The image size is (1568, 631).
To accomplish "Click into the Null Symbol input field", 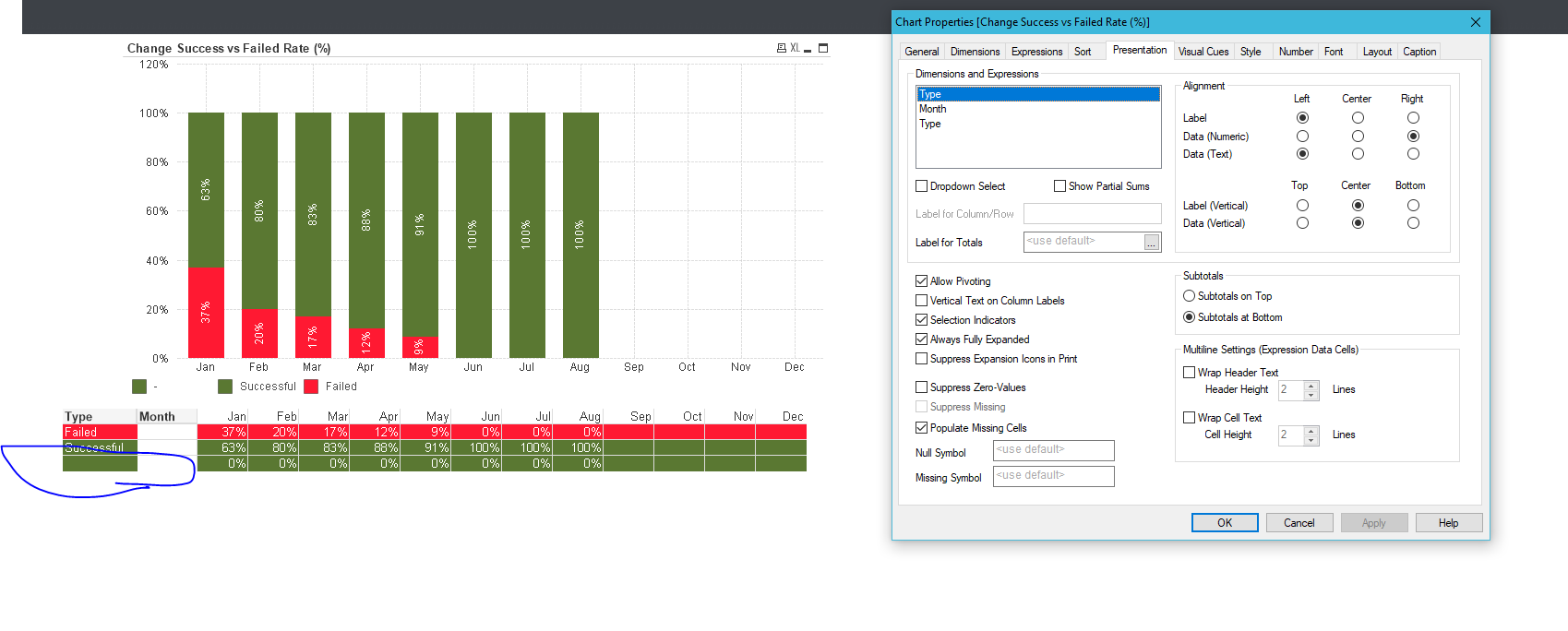I will 1053,450.
